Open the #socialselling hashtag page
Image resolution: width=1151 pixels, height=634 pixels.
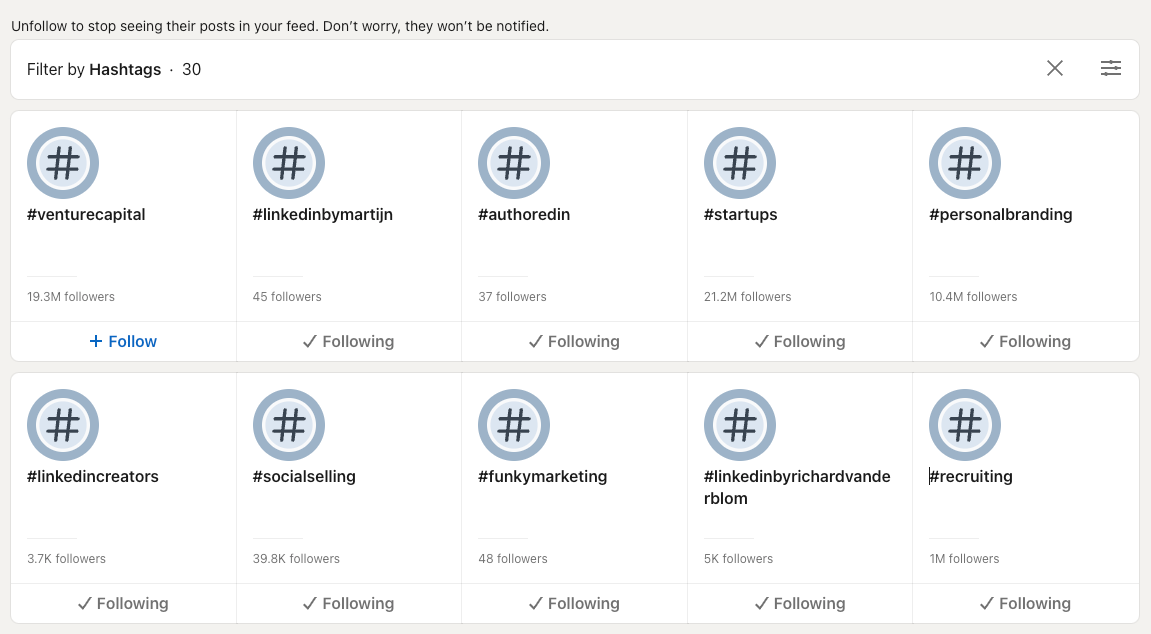point(304,476)
